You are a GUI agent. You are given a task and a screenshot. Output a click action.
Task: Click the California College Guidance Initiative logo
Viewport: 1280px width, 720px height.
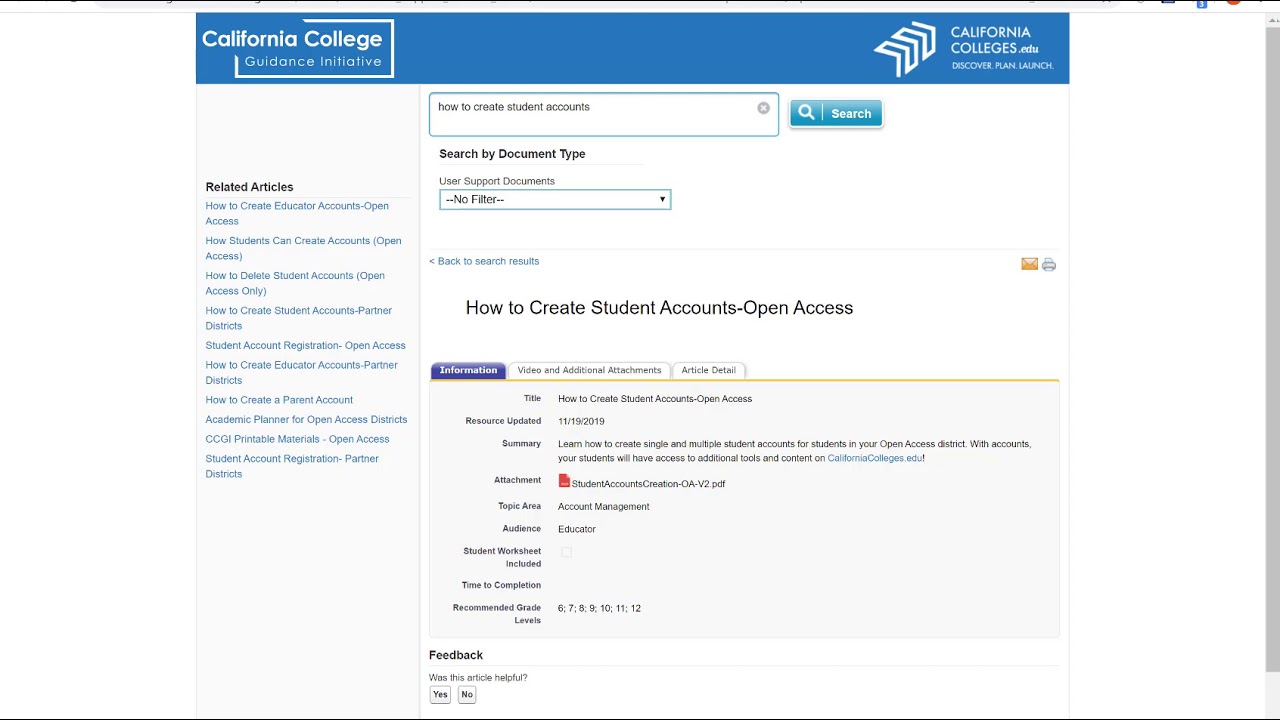(x=295, y=49)
